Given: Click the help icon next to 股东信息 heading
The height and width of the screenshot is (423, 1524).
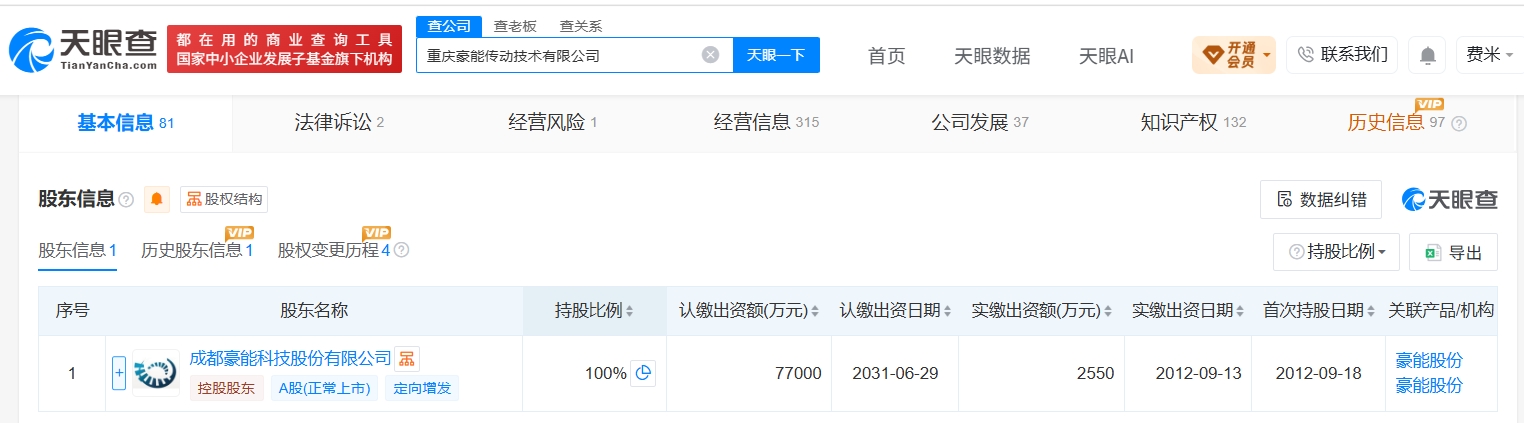Looking at the screenshot, I should click(126, 200).
